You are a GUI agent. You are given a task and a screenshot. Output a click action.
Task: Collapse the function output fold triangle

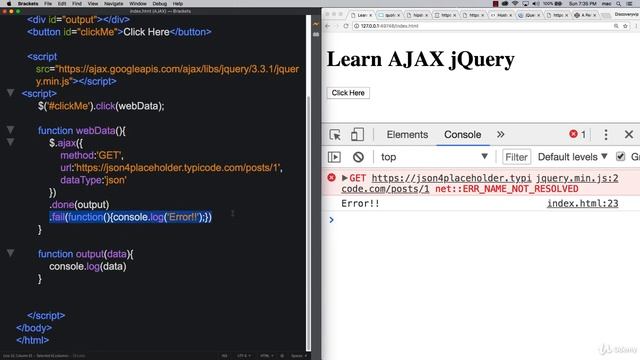(11, 253)
